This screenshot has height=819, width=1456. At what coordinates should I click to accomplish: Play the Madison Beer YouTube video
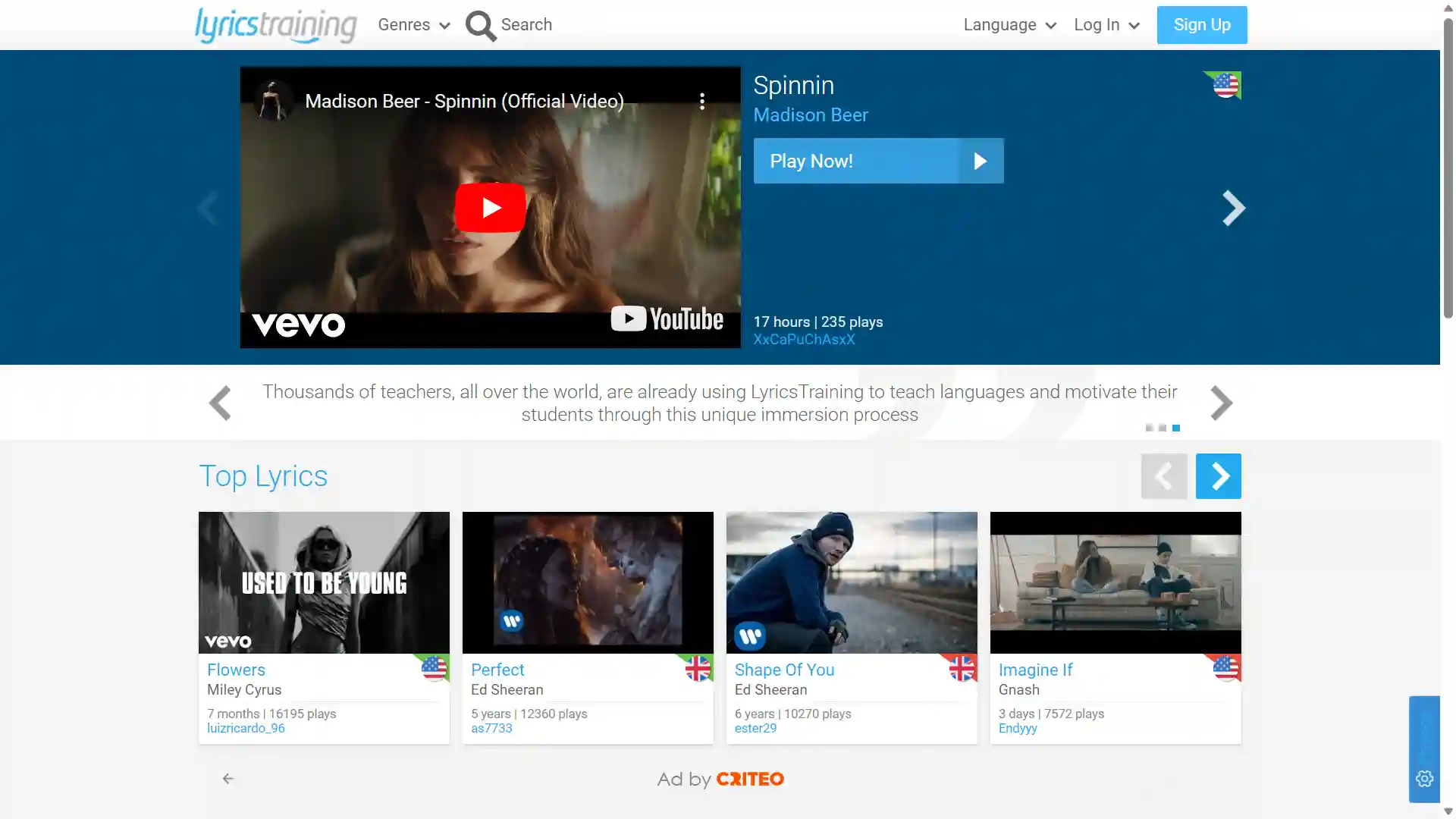tap(491, 208)
